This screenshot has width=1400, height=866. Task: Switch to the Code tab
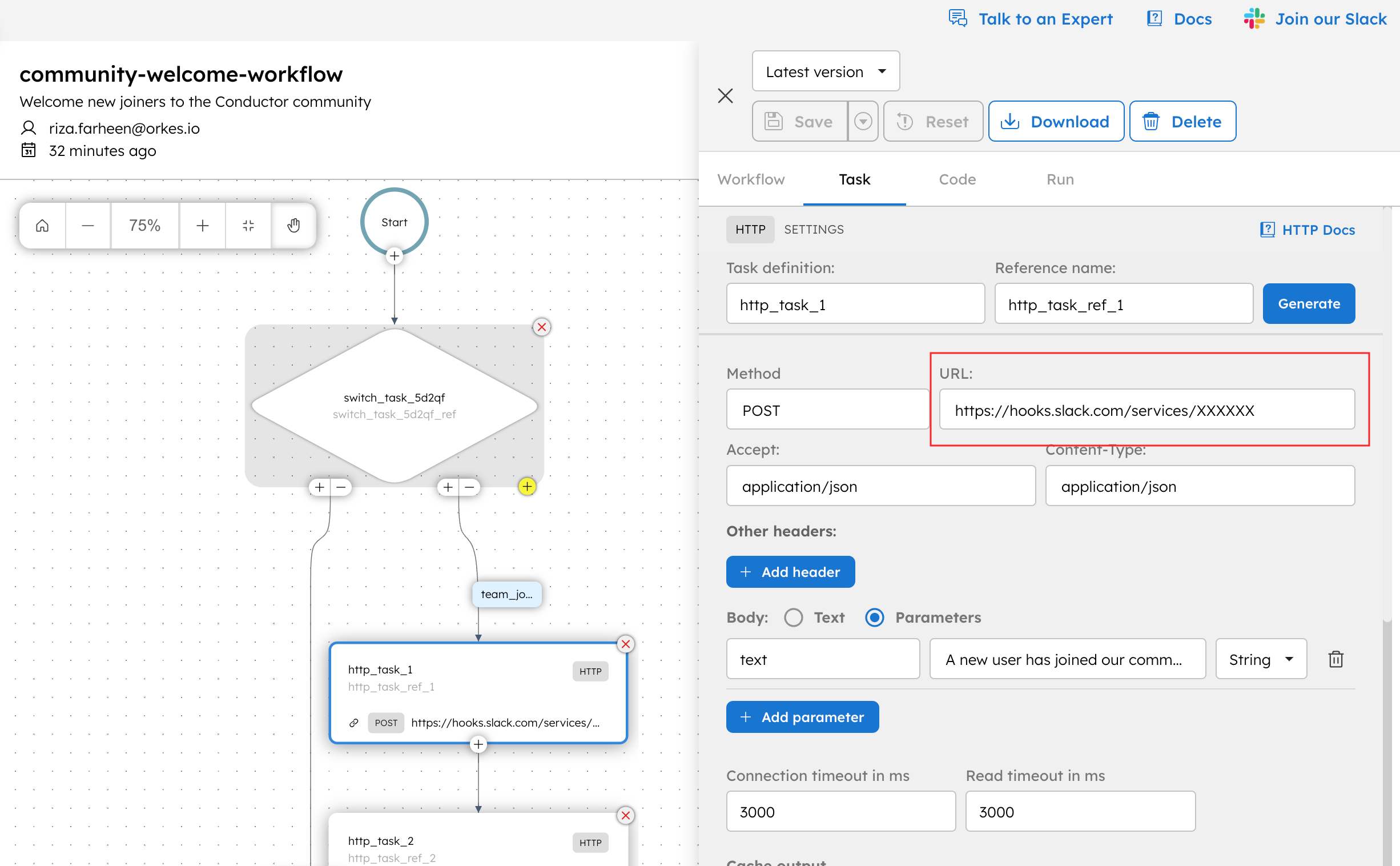click(x=957, y=179)
